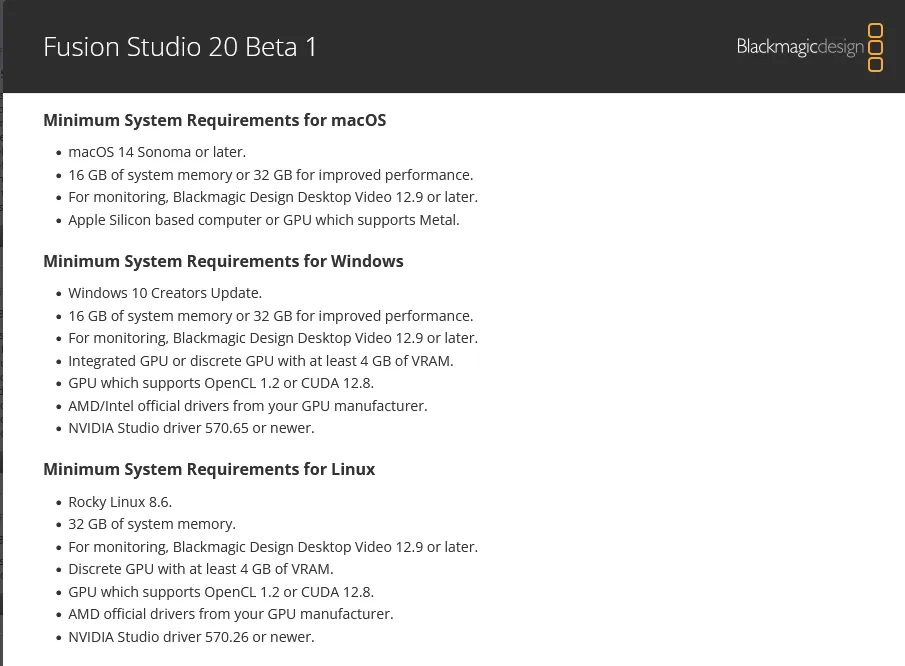Select heading "Minimum System Requirements for Linux"
Image resolution: width=905 pixels, height=666 pixels.
coord(209,469)
